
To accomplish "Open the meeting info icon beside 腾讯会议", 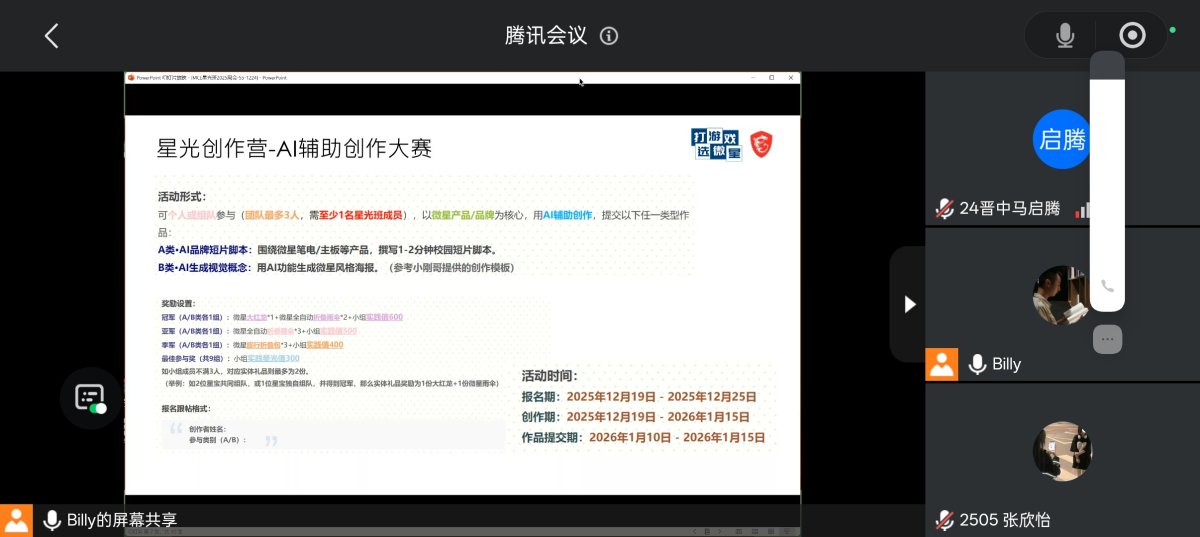I will [x=609, y=36].
